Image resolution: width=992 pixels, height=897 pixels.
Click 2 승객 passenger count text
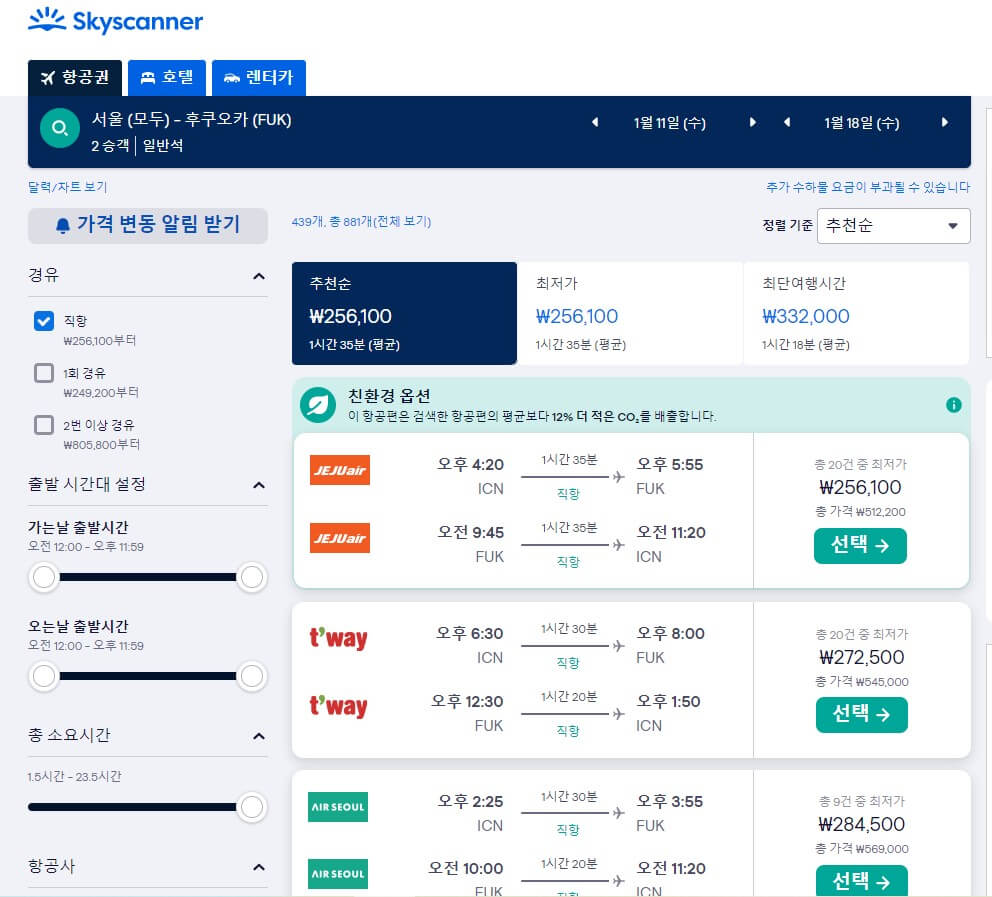pos(110,145)
